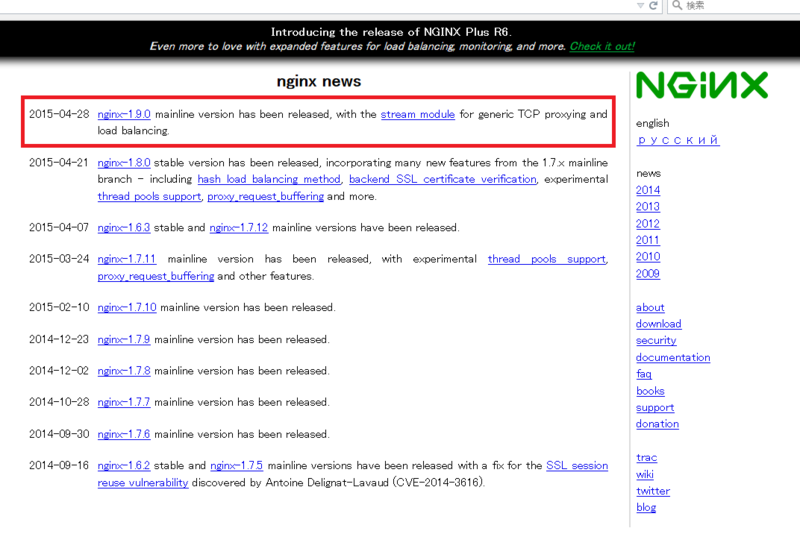Open thread pools support link under 1.8.0
The width and height of the screenshot is (800, 534).
pos(149,196)
